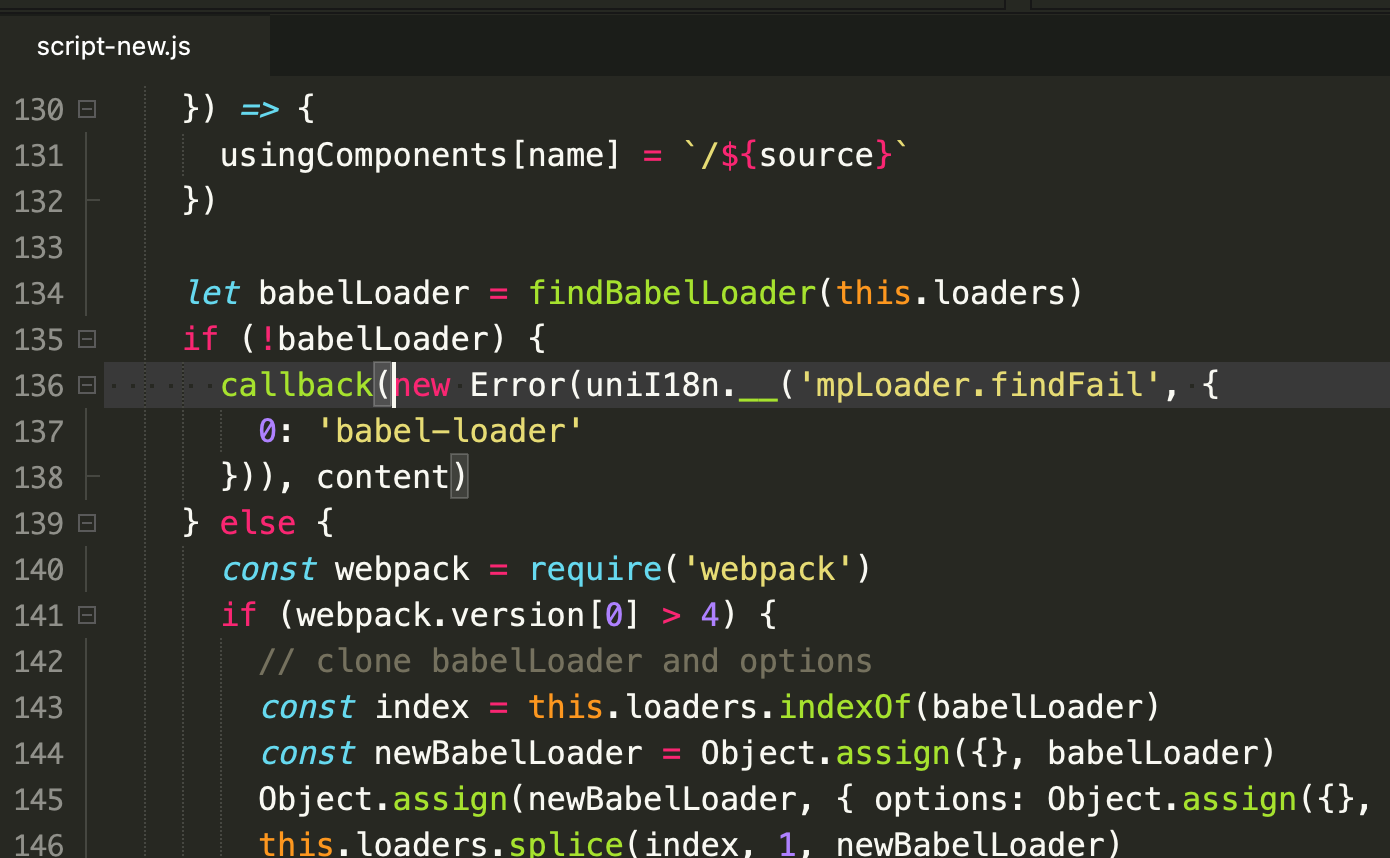
Task: Click indexOf on line 143
Action: (x=845, y=708)
